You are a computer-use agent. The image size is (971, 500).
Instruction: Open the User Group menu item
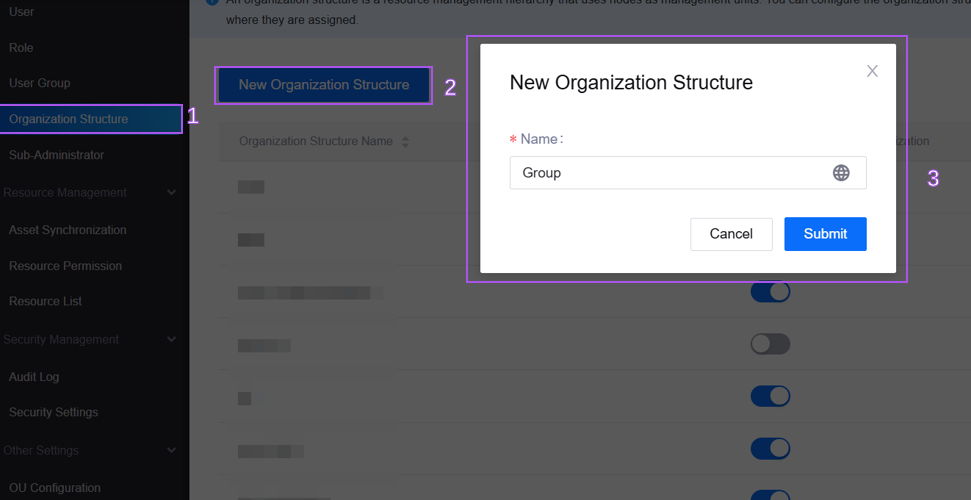pos(40,83)
